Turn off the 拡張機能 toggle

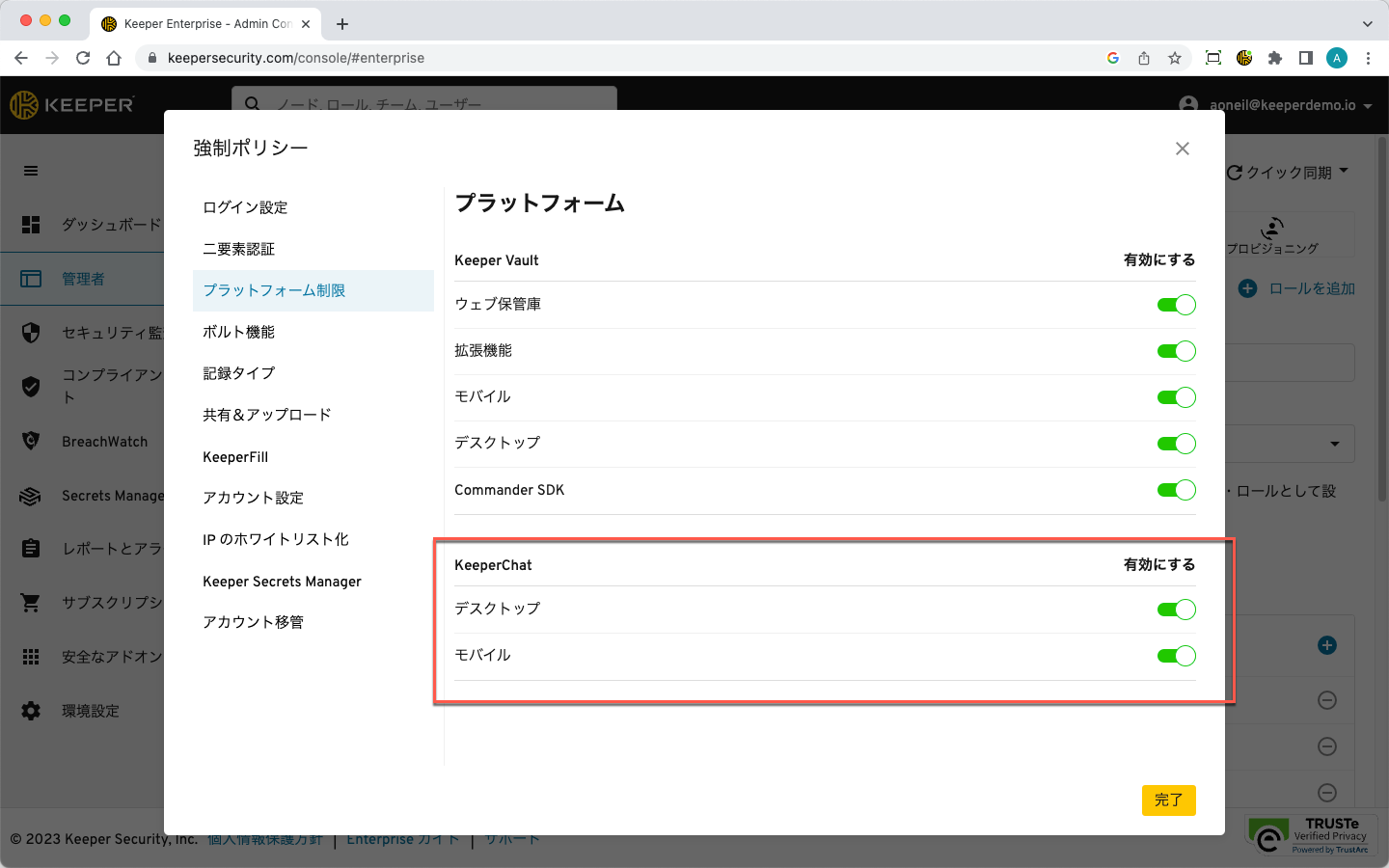point(1176,351)
